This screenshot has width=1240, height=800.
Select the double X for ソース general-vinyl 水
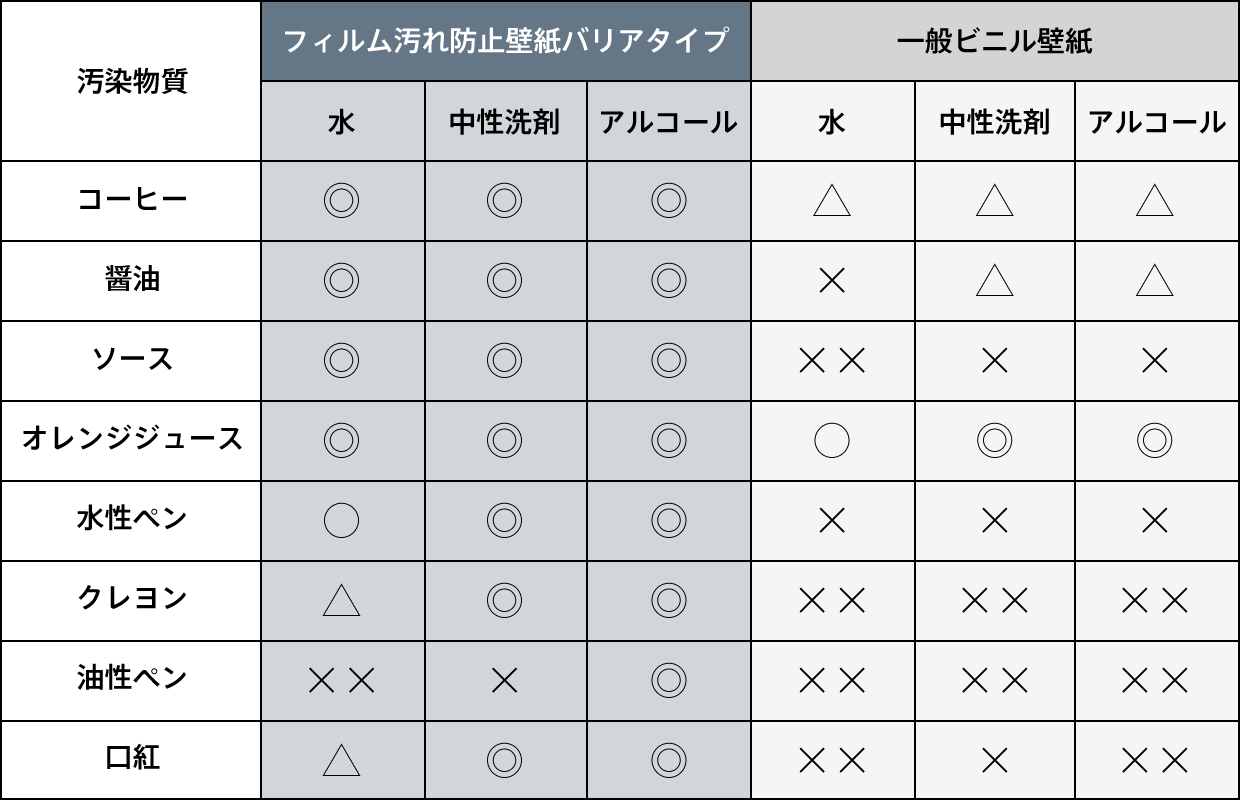832,360
